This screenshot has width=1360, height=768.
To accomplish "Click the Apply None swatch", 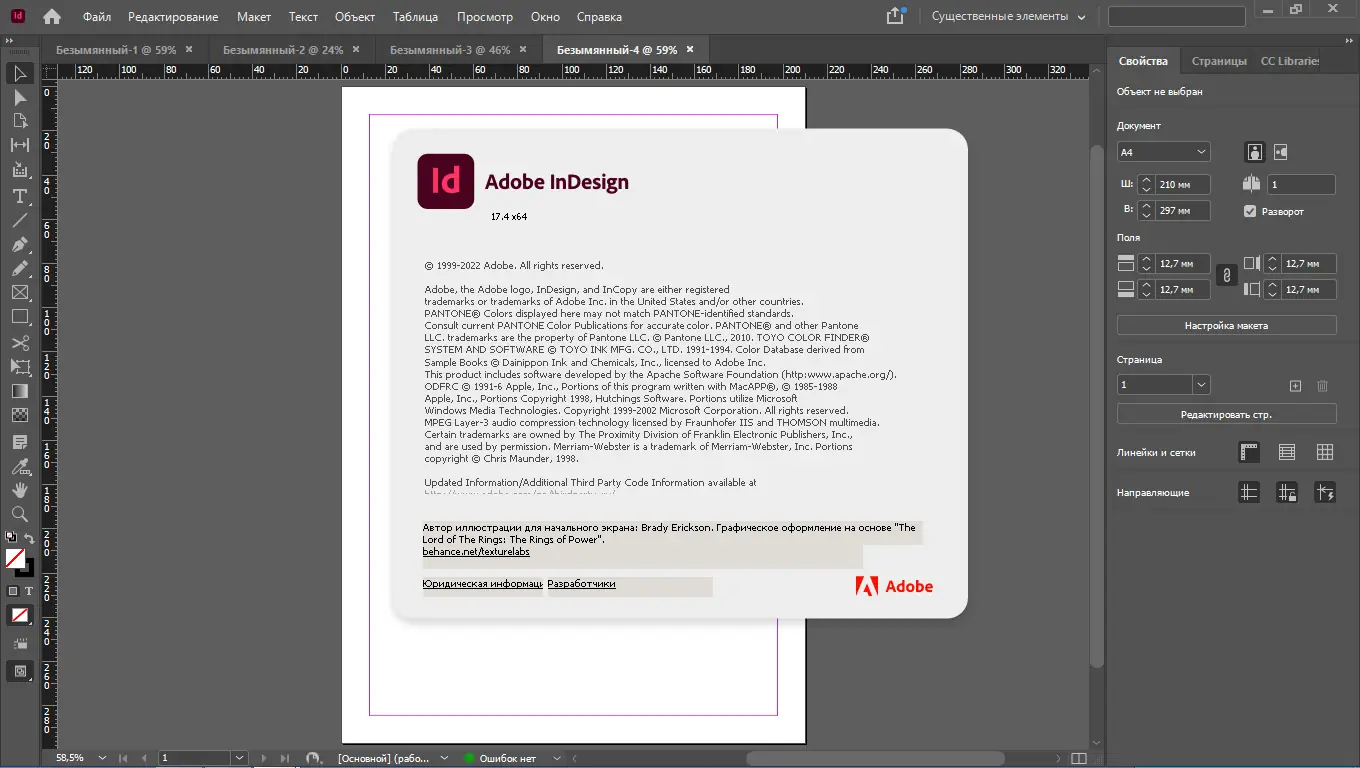I will (19, 615).
